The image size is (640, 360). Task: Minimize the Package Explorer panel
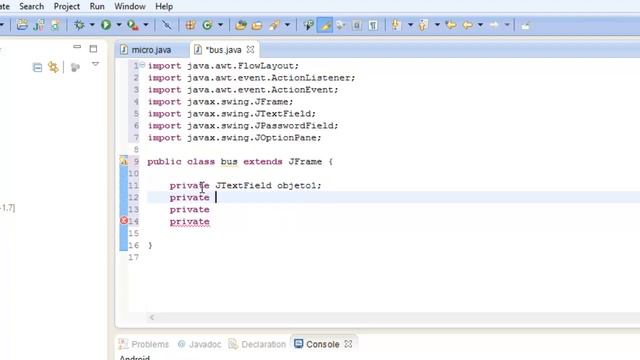(77, 47)
